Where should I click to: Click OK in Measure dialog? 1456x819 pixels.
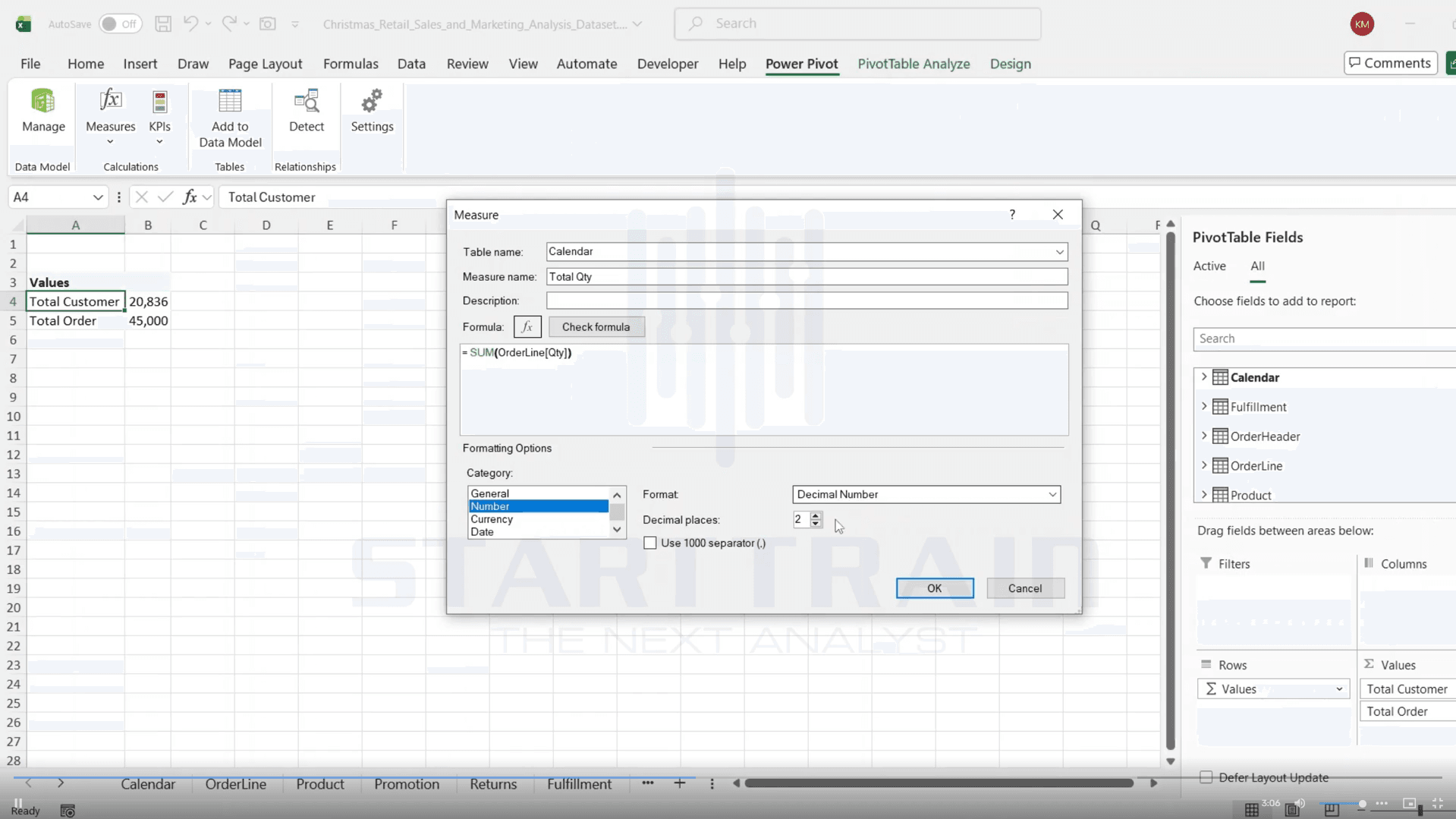tap(934, 588)
